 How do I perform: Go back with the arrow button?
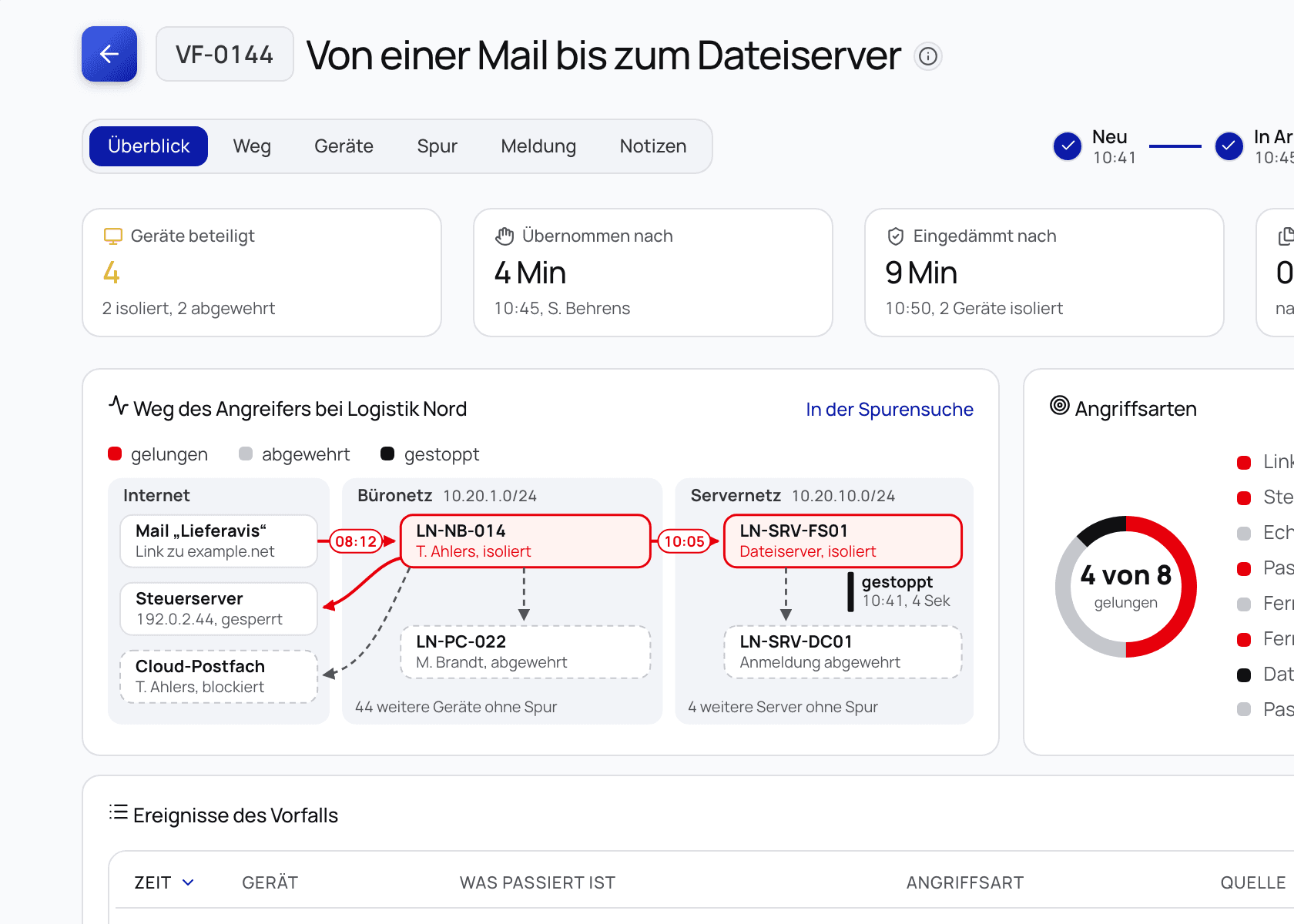pos(109,54)
